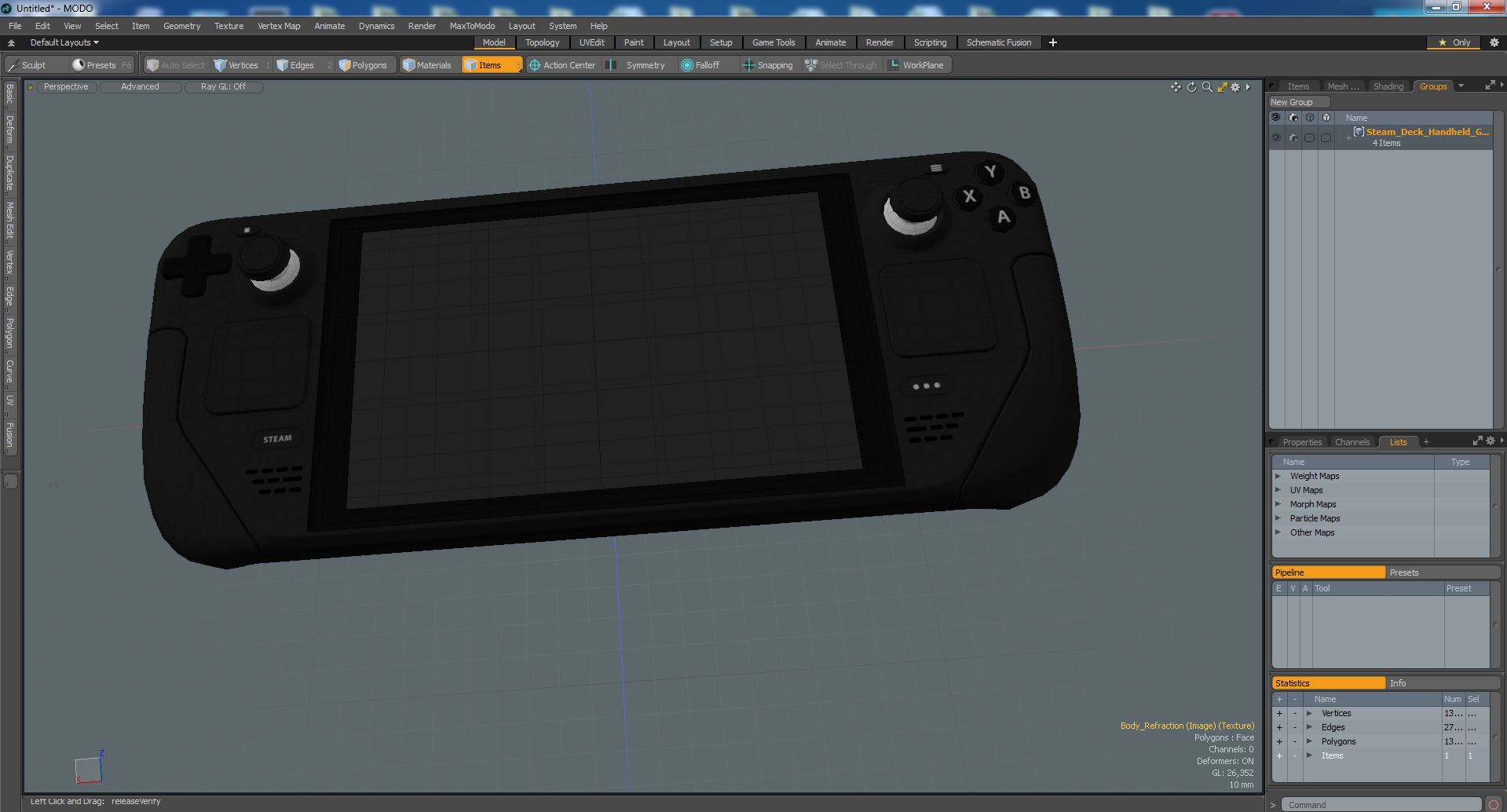Open Default Layouts dropdown

[x=64, y=42]
